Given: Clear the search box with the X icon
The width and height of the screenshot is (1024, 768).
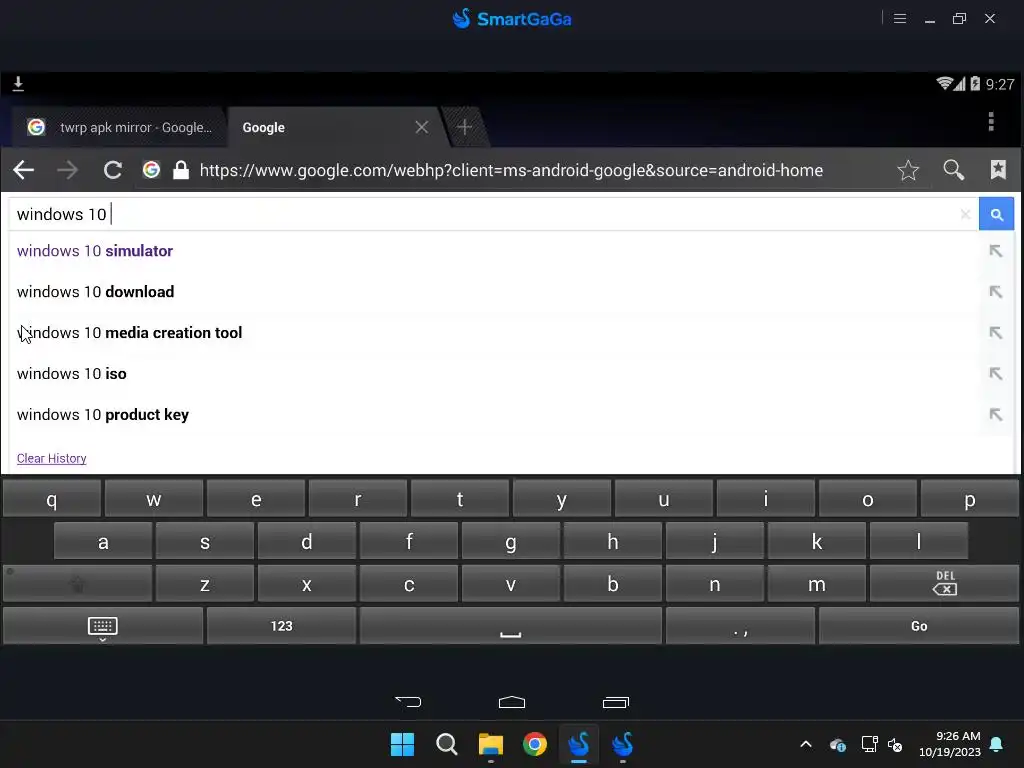Looking at the screenshot, I should 965,214.
